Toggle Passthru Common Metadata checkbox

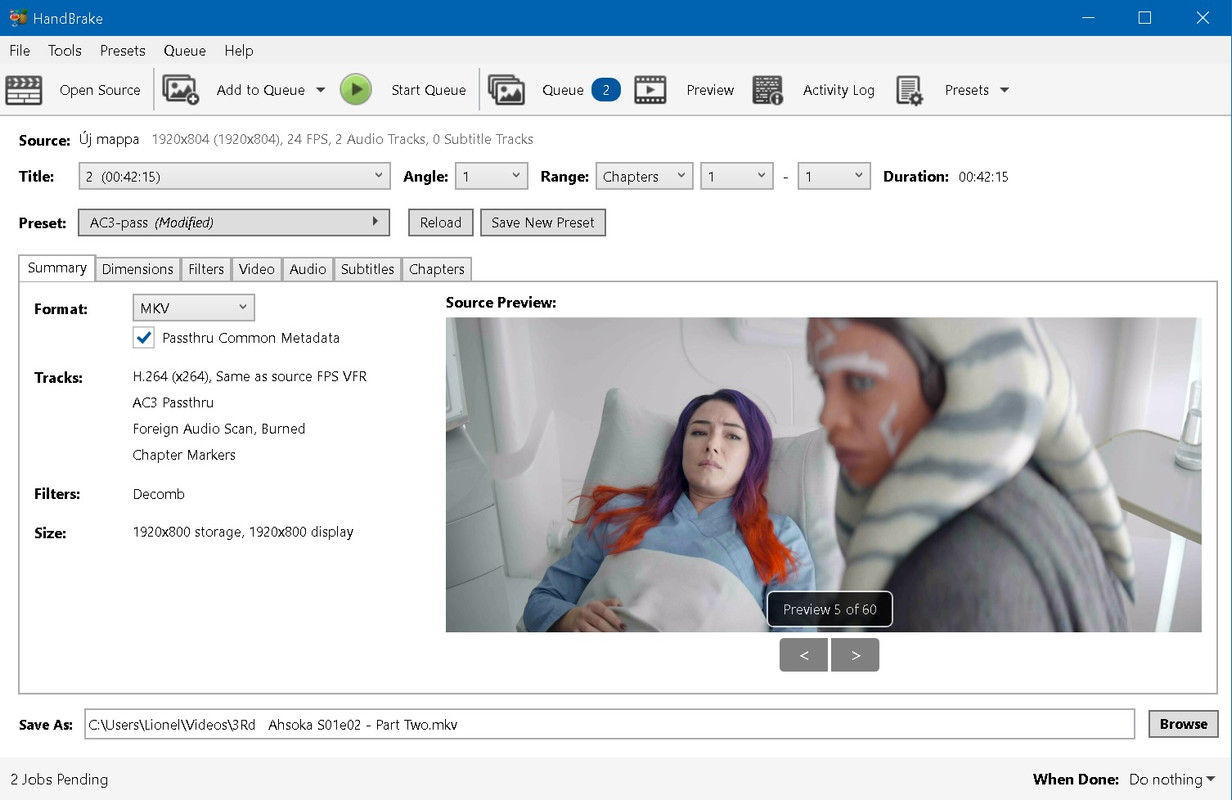pos(144,338)
